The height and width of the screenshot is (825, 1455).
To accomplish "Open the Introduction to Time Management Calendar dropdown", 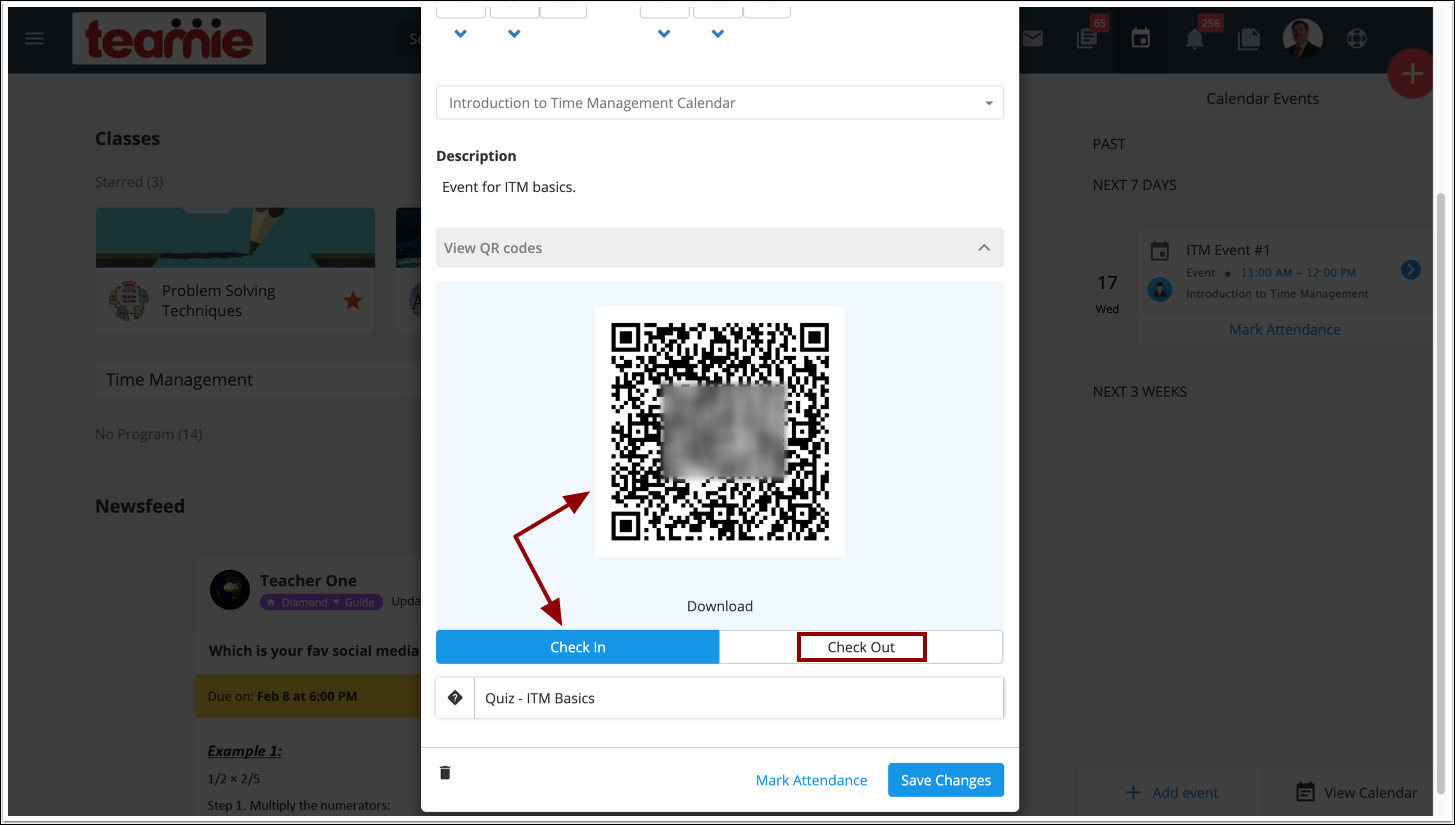I will [720, 103].
